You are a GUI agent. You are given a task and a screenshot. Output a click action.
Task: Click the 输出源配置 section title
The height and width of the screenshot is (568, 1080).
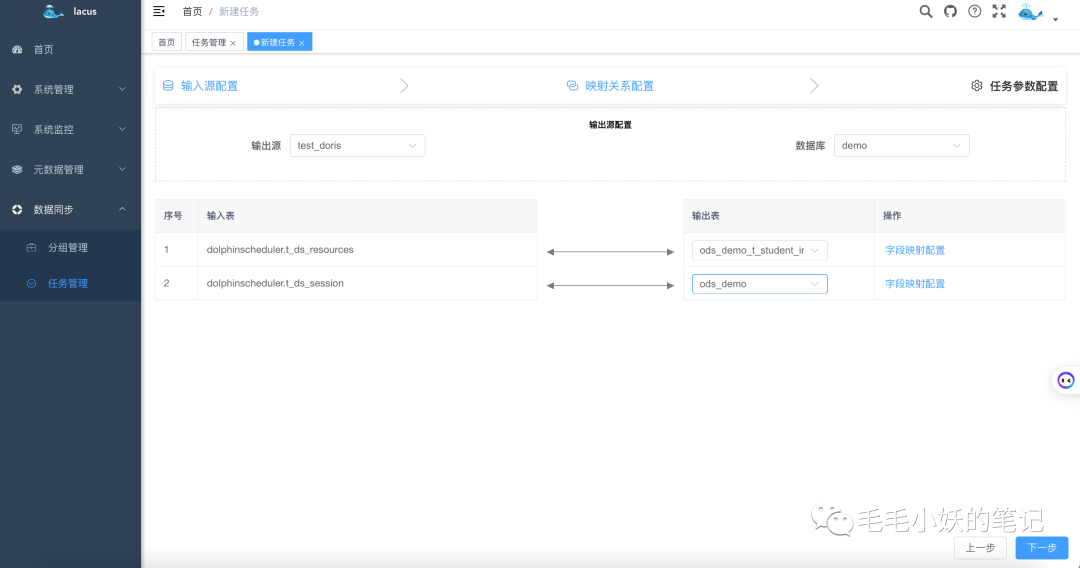click(x=610, y=125)
